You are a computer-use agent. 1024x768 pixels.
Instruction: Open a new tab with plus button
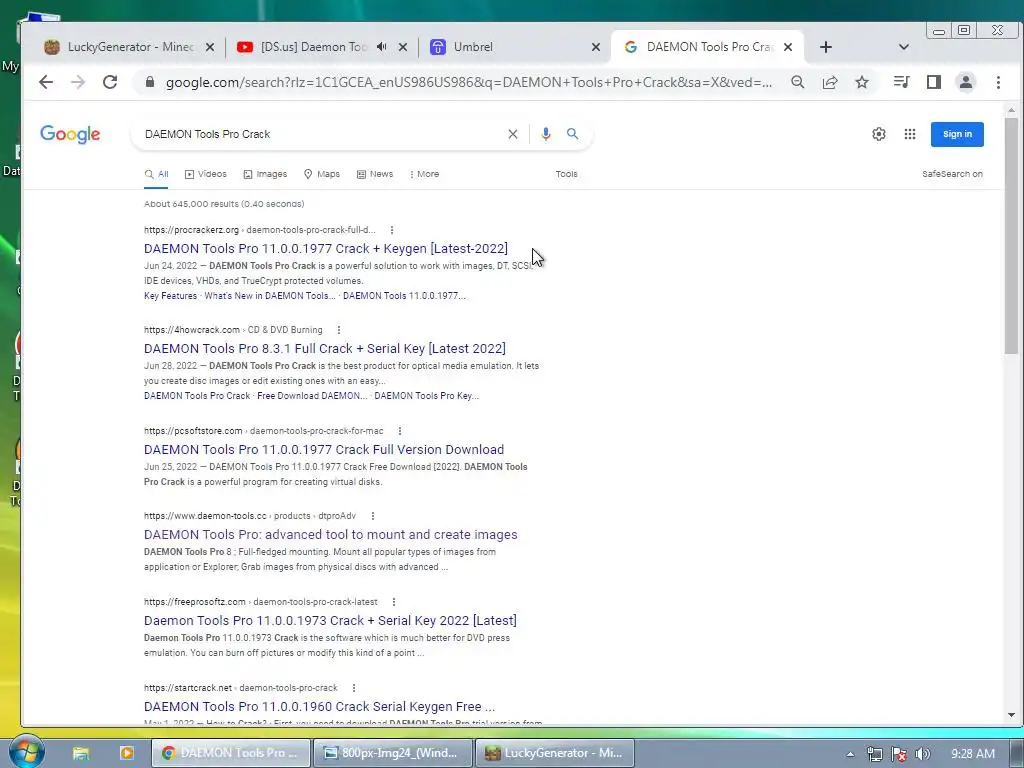(x=825, y=47)
